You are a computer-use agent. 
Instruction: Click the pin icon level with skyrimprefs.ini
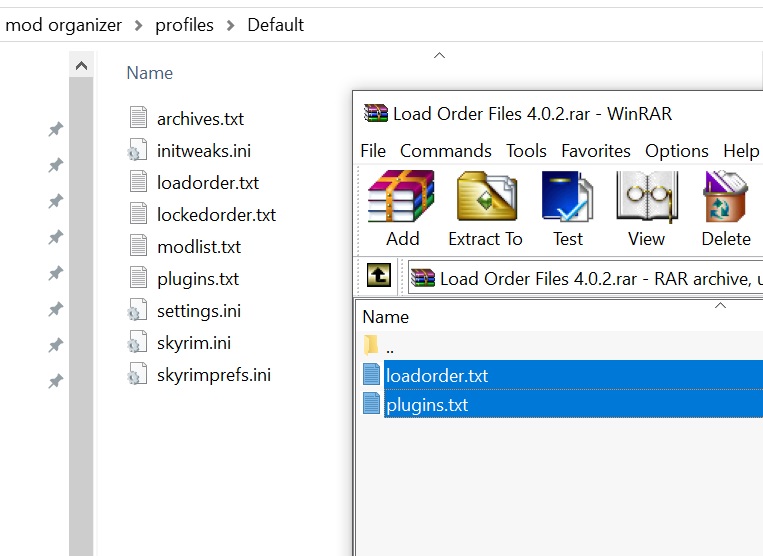coord(55,381)
